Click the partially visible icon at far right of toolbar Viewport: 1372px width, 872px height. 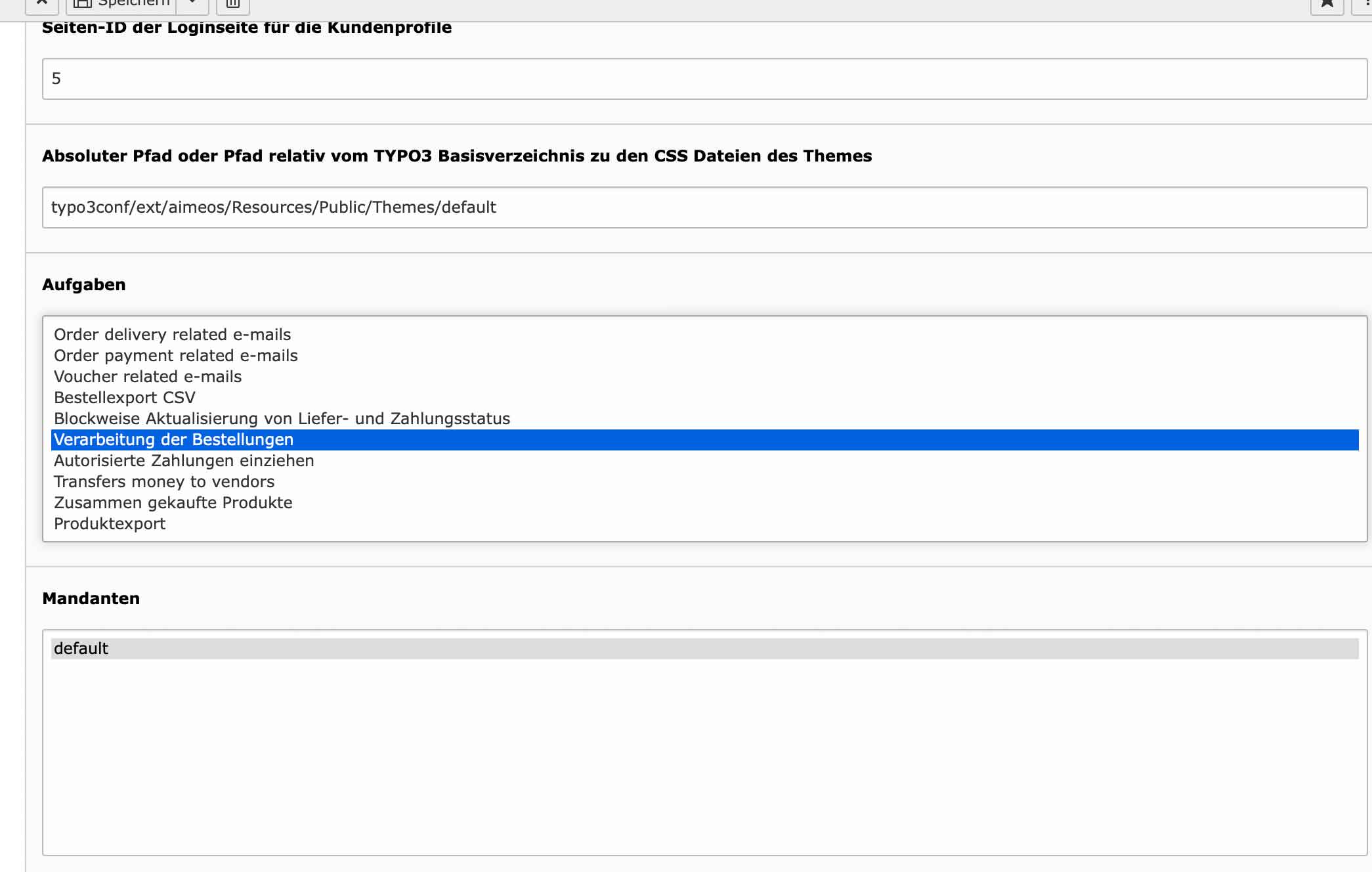[1365, 4]
